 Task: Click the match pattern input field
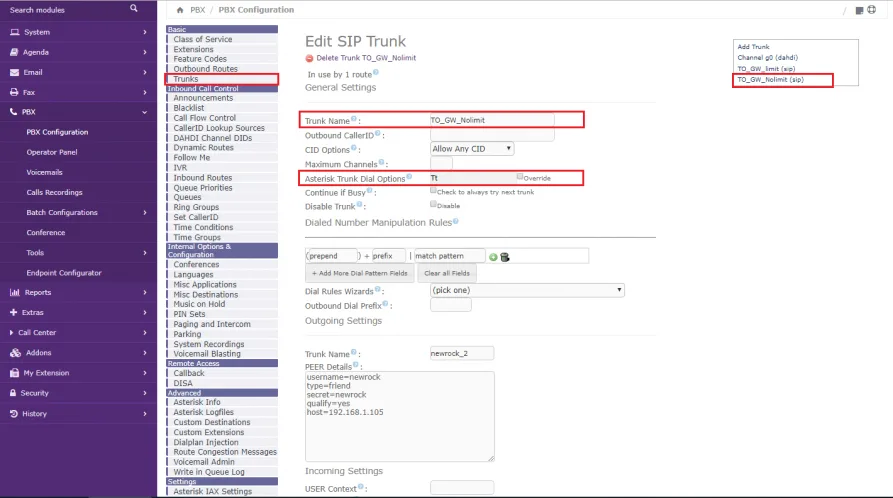click(449, 256)
